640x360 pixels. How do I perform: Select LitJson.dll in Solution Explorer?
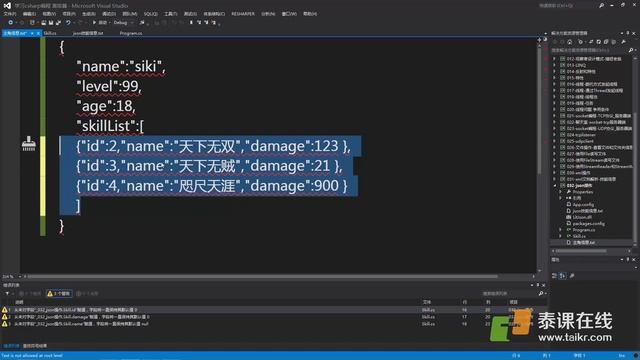(582, 217)
